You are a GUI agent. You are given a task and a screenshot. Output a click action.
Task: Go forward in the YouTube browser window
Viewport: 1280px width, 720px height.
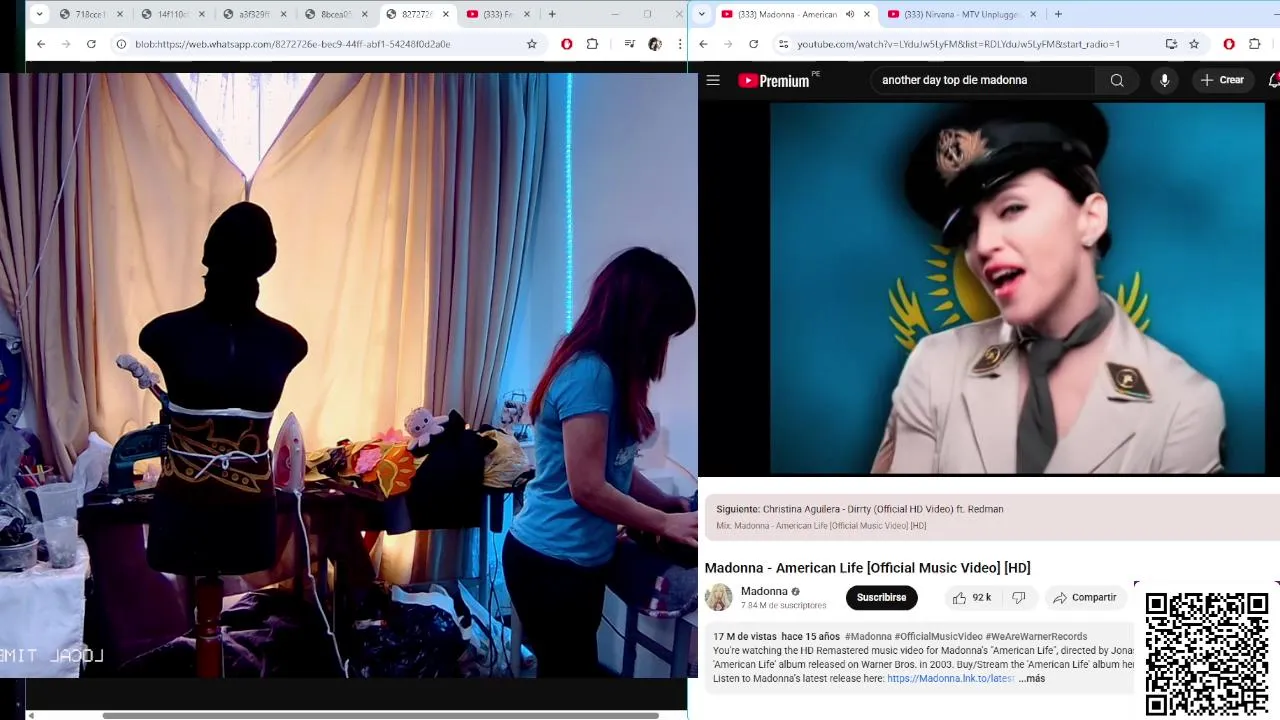tap(728, 44)
